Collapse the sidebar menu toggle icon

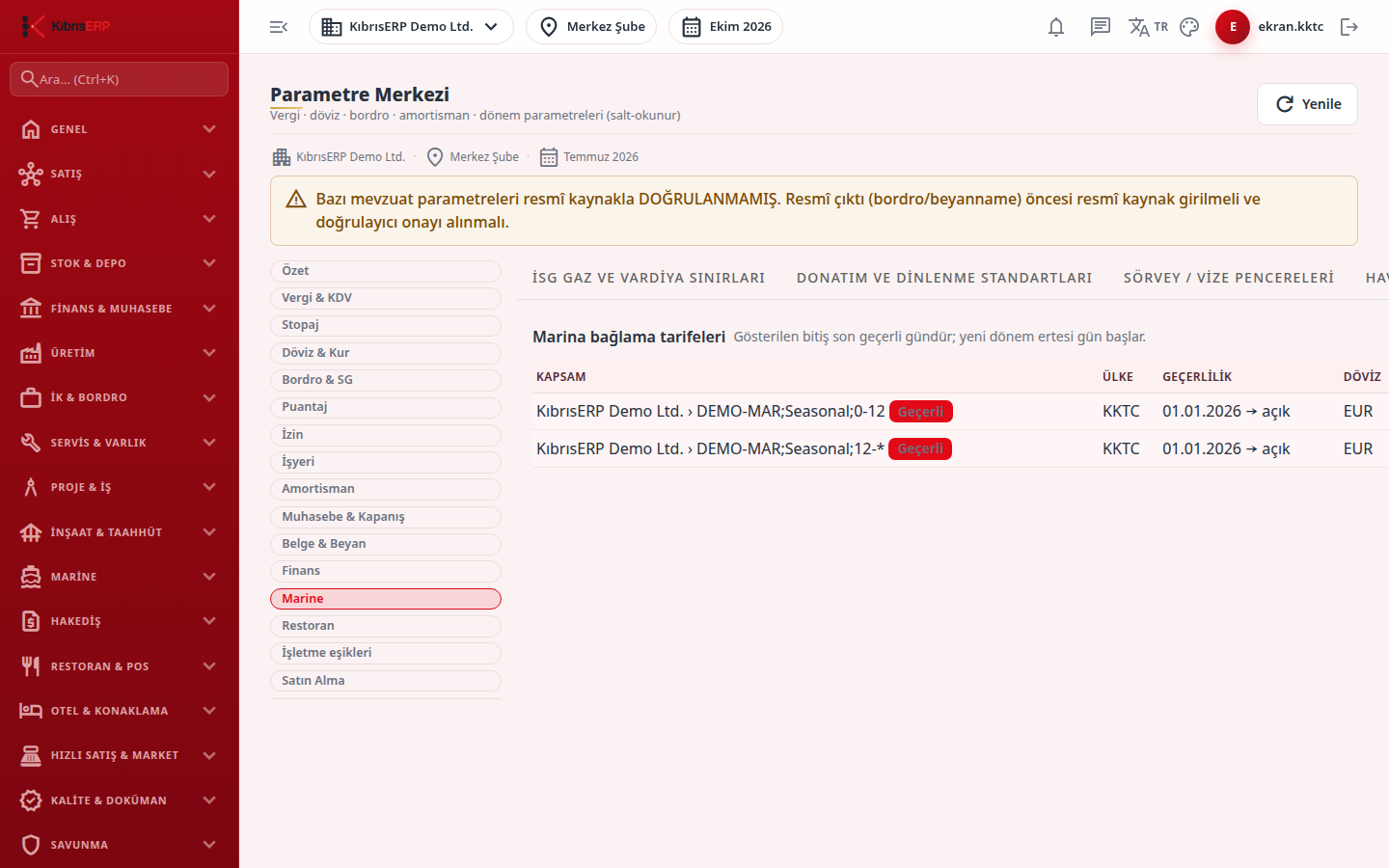[x=279, y=27]
